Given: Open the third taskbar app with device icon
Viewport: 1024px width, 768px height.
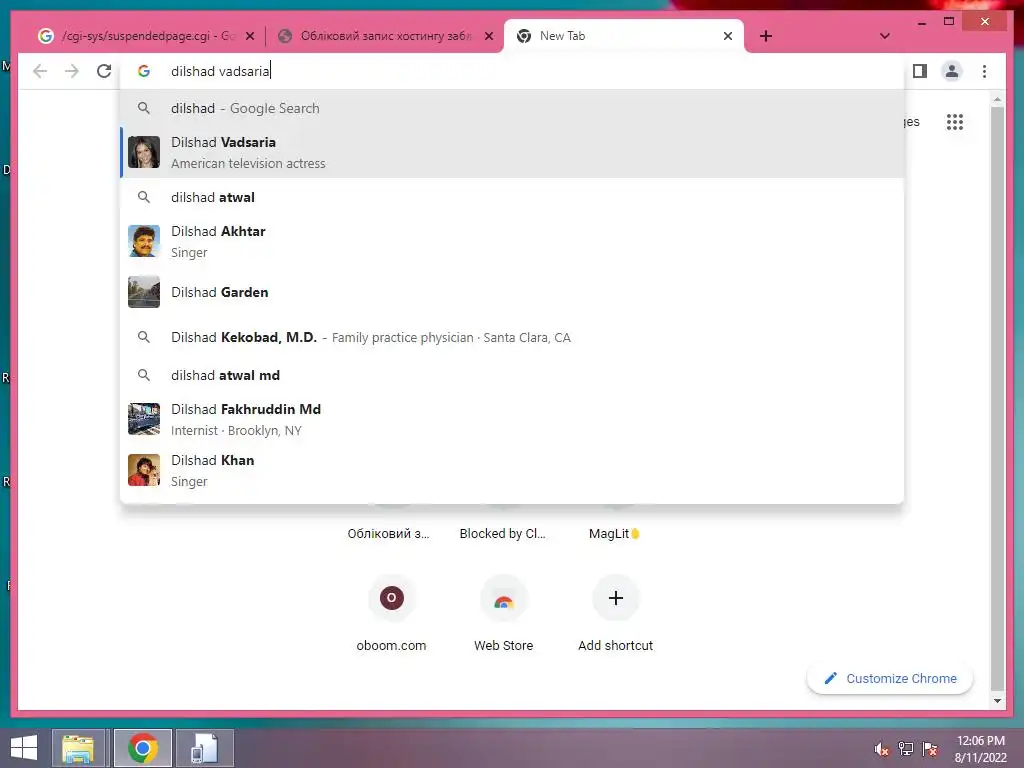Looking at the screenshot, I should [204, 748].
